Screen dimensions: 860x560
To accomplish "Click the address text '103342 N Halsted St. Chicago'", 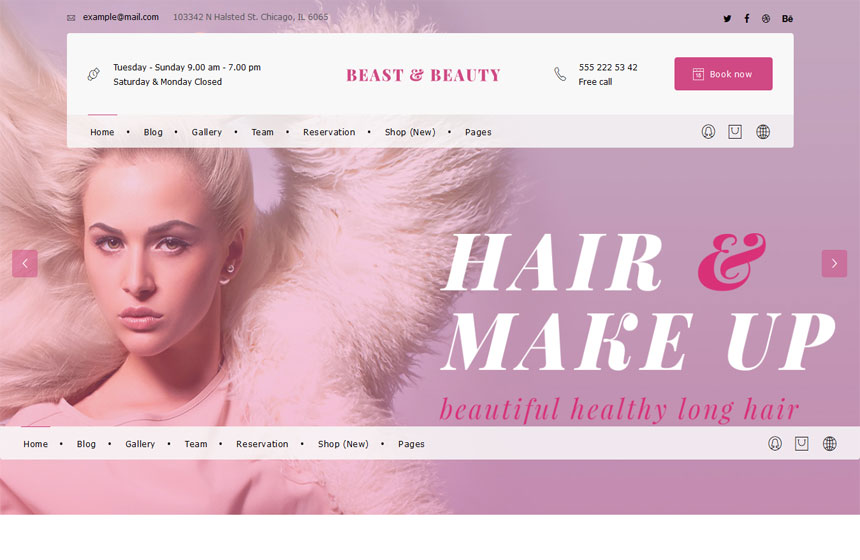I will coord(233,17).
